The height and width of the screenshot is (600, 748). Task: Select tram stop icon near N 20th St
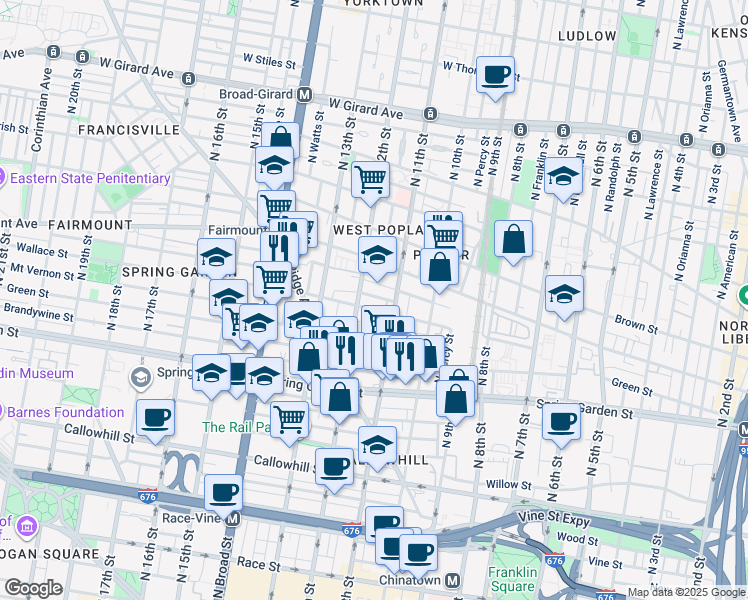pyautogui.click(x=83, y=57)
